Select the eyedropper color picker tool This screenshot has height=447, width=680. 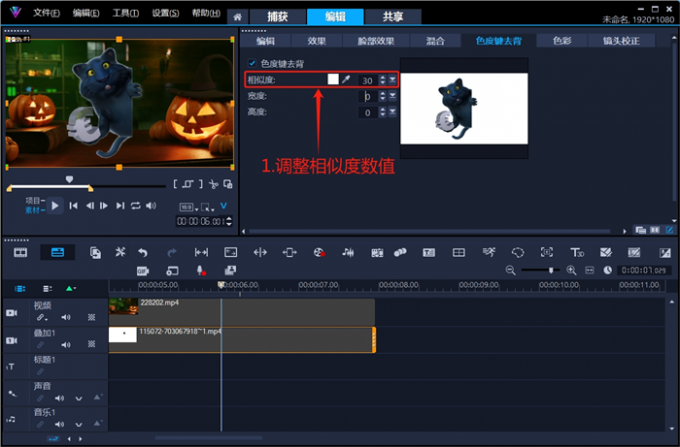pos(346,79)
